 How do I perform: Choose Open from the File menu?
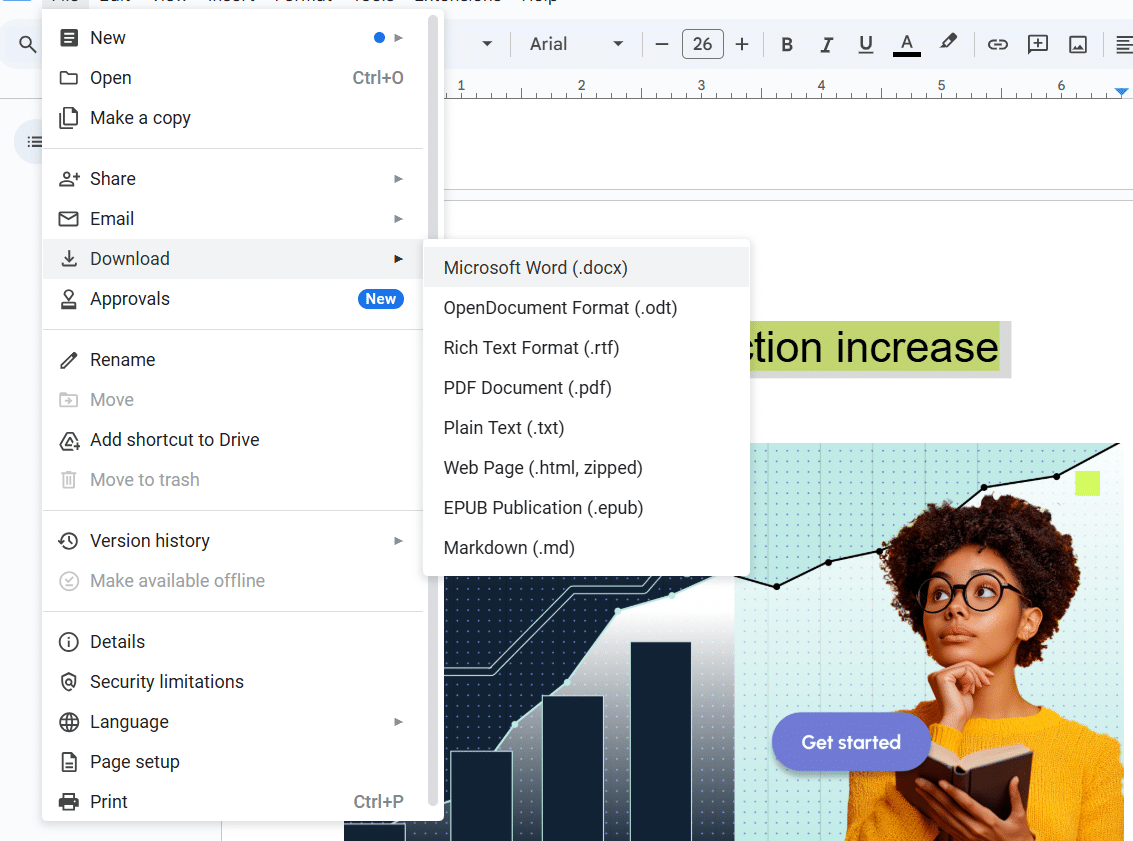click(233, 77)
